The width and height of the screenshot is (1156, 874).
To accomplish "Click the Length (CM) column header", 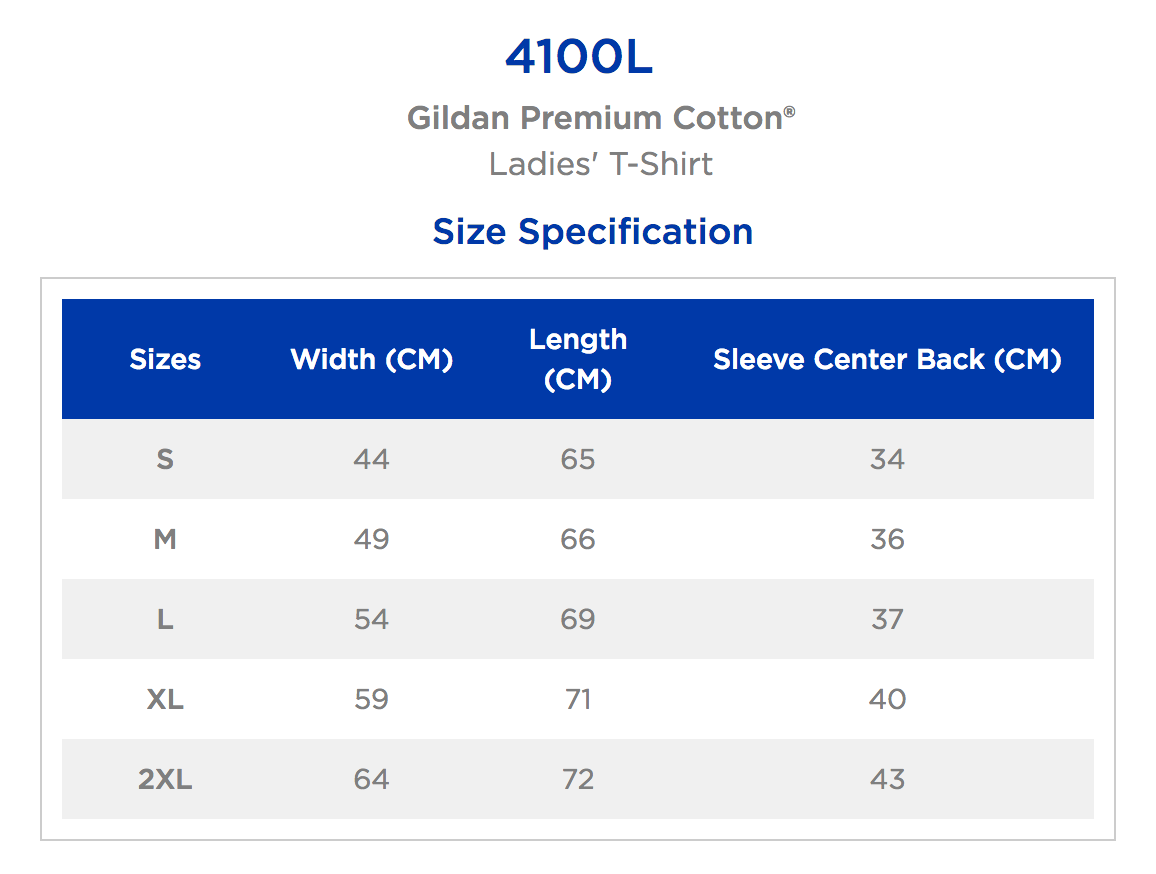I will click(x=578, y=360).
